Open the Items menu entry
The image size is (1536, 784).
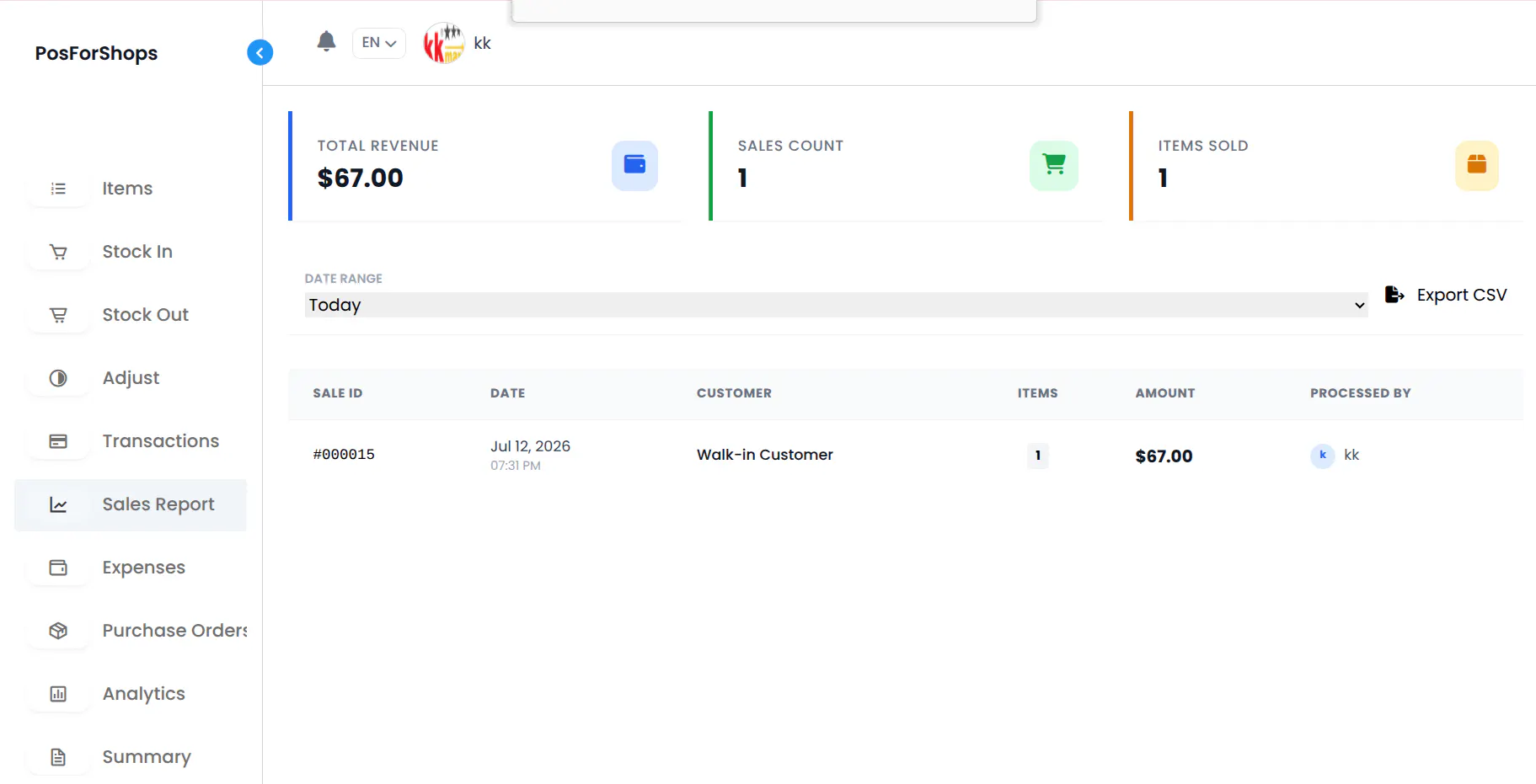coord(127,189)
